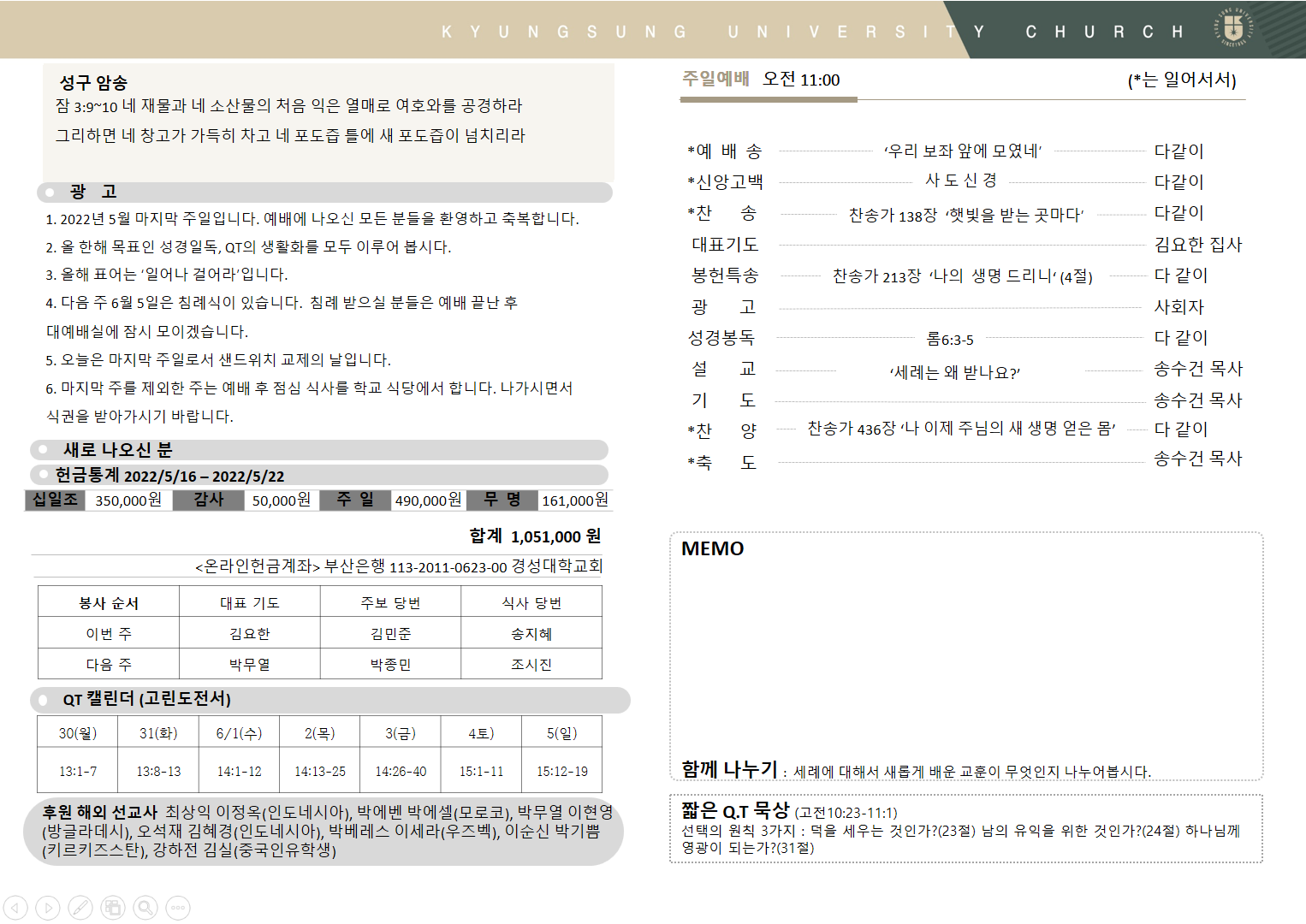The height and width of the screenshot is (924, 1306).
Task: Click the '주 일' offering label
Action: click(x=355, y=500)
